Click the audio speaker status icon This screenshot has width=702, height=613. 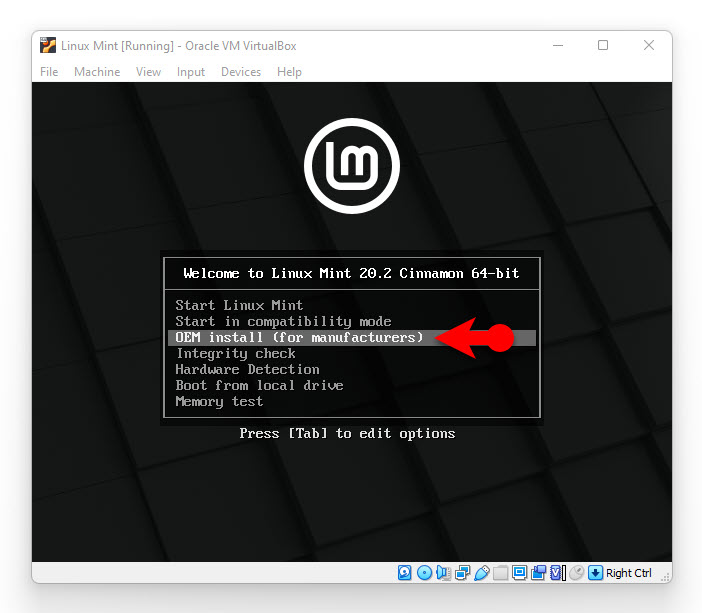point(443,573)
